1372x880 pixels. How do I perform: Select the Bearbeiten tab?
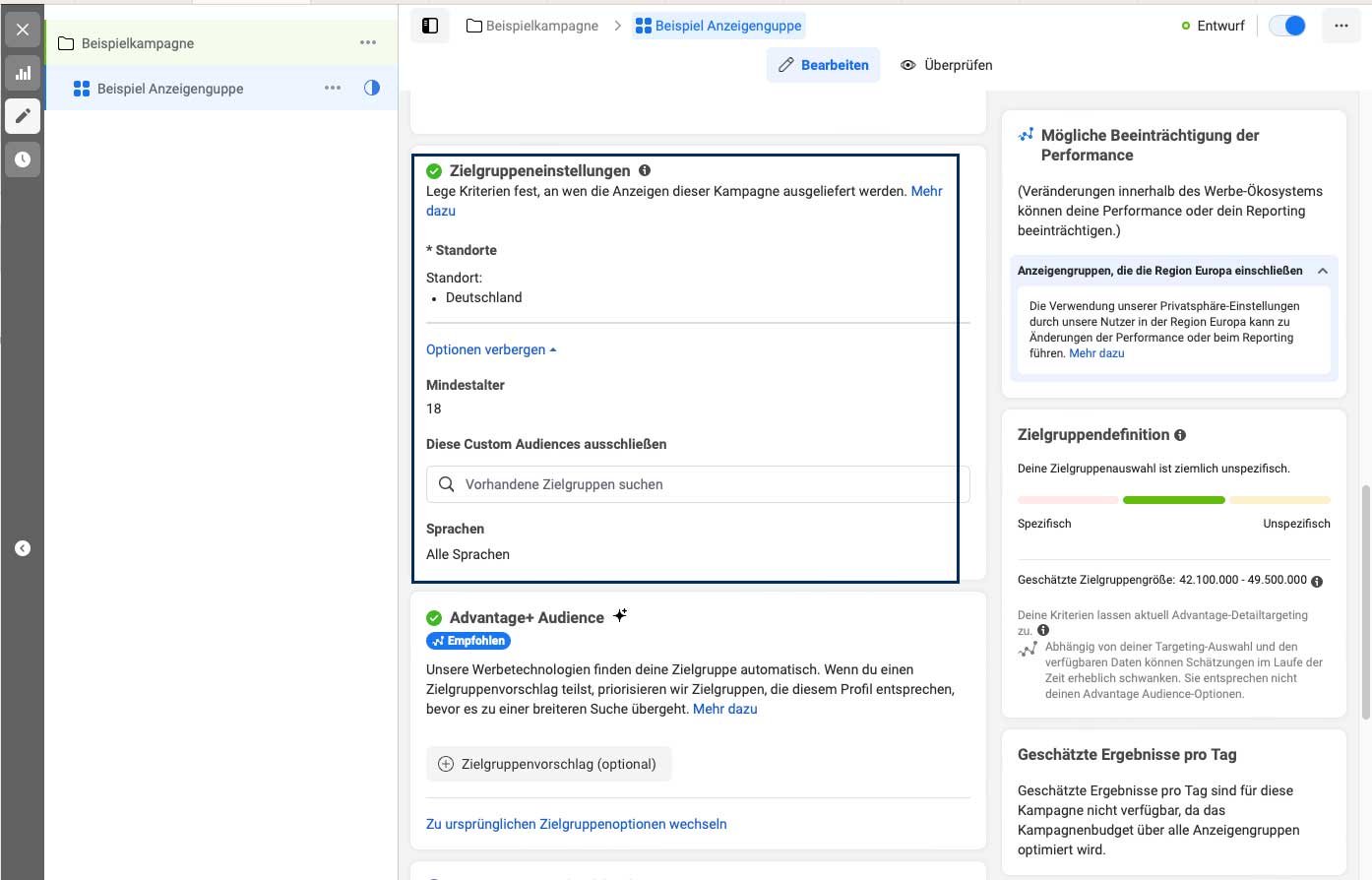click(x=823, y=64)
